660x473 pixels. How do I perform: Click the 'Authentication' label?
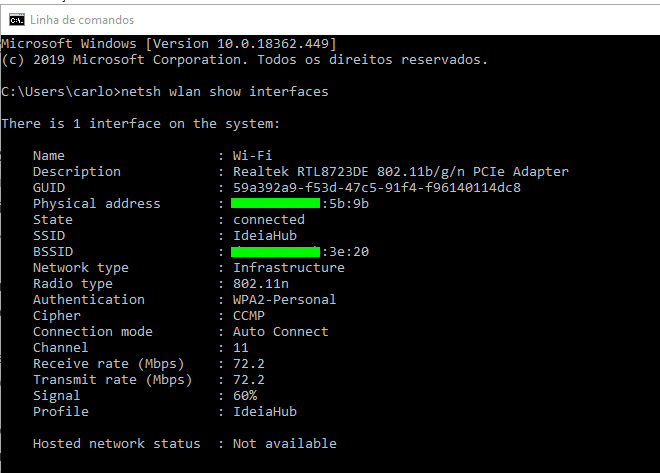(x=89, y=300)
